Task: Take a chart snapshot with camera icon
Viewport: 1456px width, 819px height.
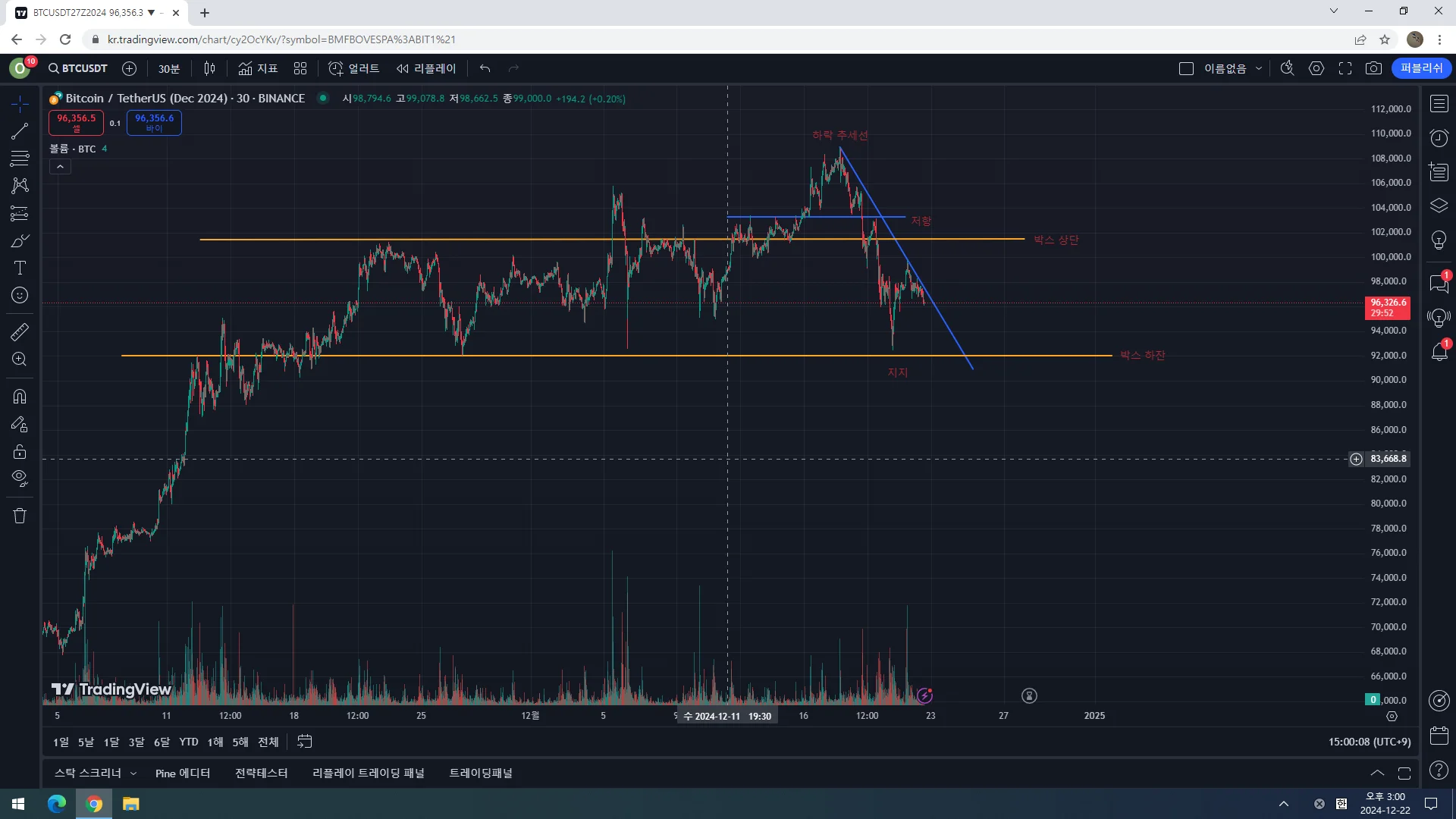Action: coord(1373,68)
